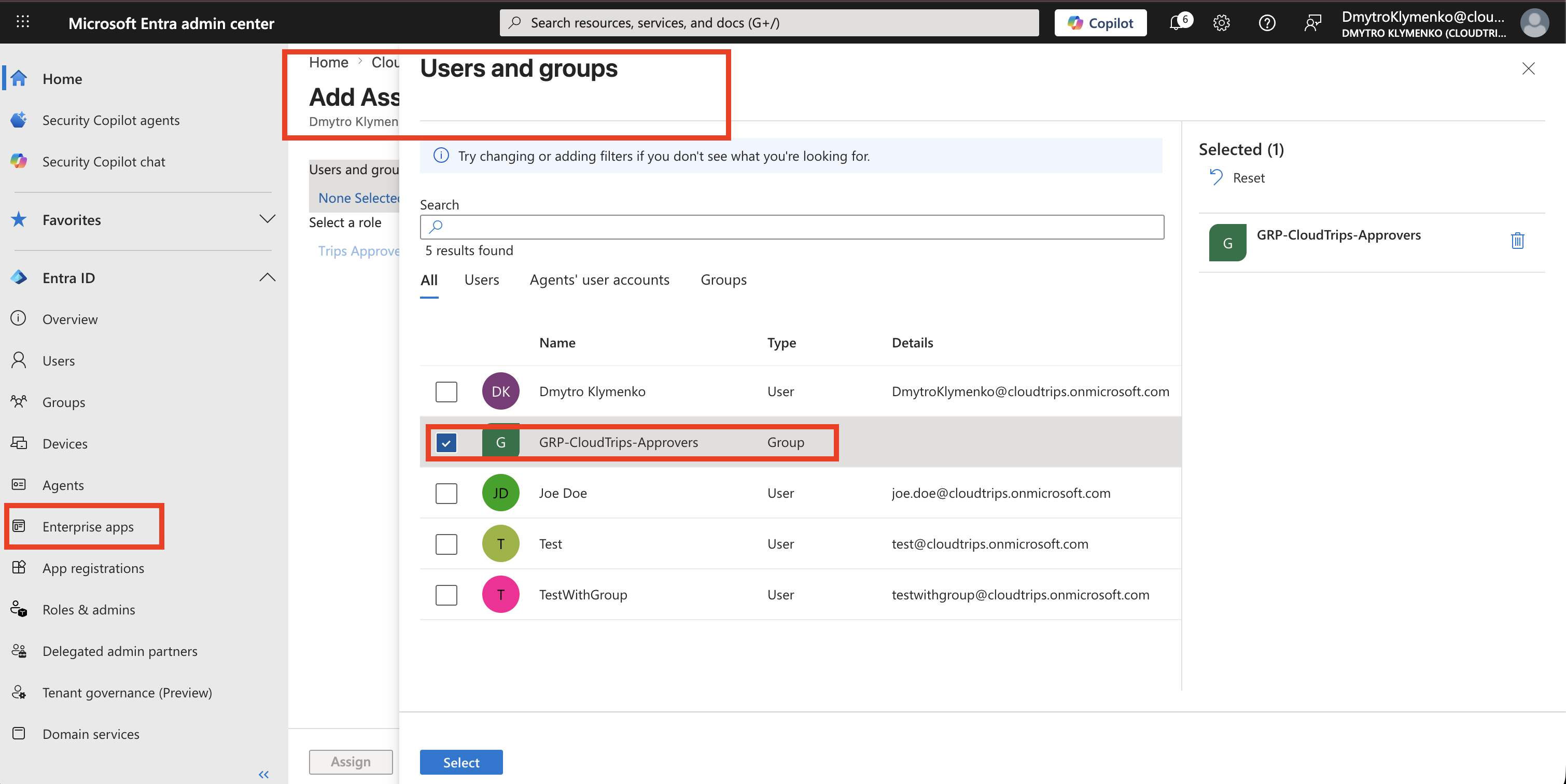
Task: Open Tenant governance (Preview)
Action: (x=127, y=693)
